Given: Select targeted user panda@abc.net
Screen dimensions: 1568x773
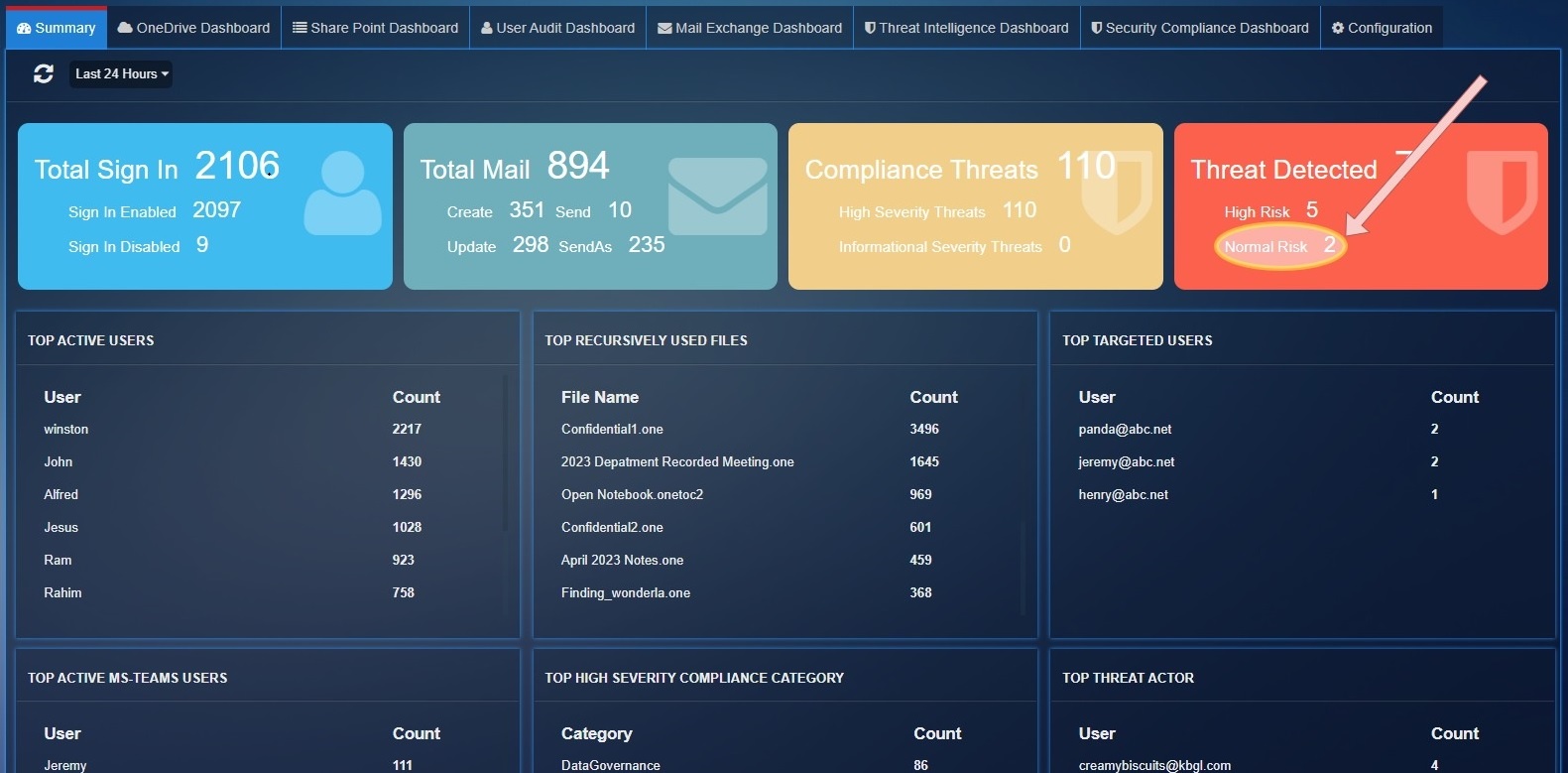Looking at the screenshot, I should (1125, 430).
